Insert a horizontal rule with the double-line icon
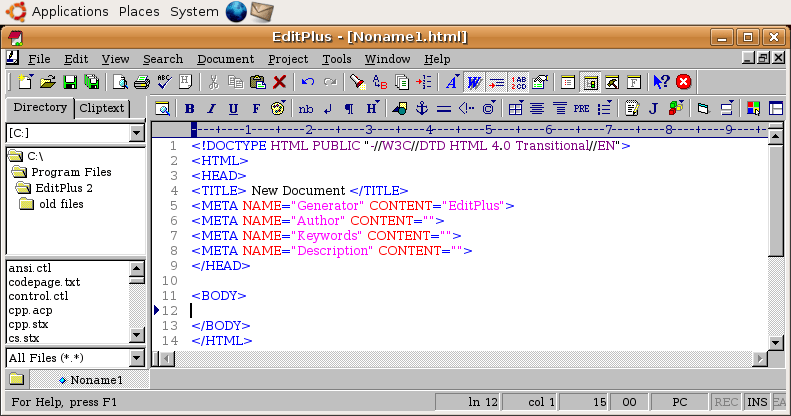The height and width of the screenshot is (416, 791). point(444,108)
